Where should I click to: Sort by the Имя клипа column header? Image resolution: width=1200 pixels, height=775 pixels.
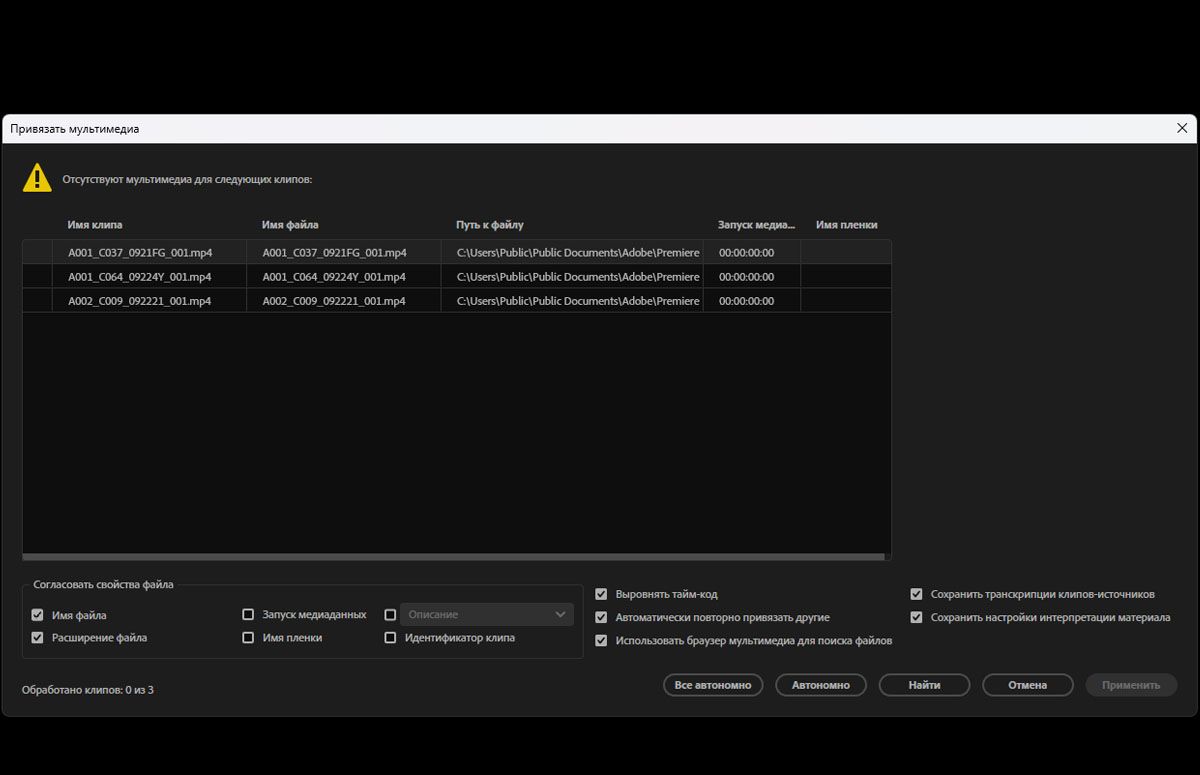(x=95, y=225)
